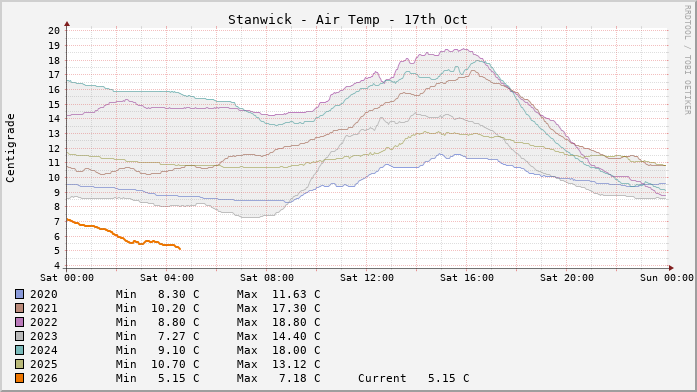The height and width of the screenshot is (392, 697).
Task: Click the 2025 legend year label
Action: pyautogui.click(x=44, y=364)
